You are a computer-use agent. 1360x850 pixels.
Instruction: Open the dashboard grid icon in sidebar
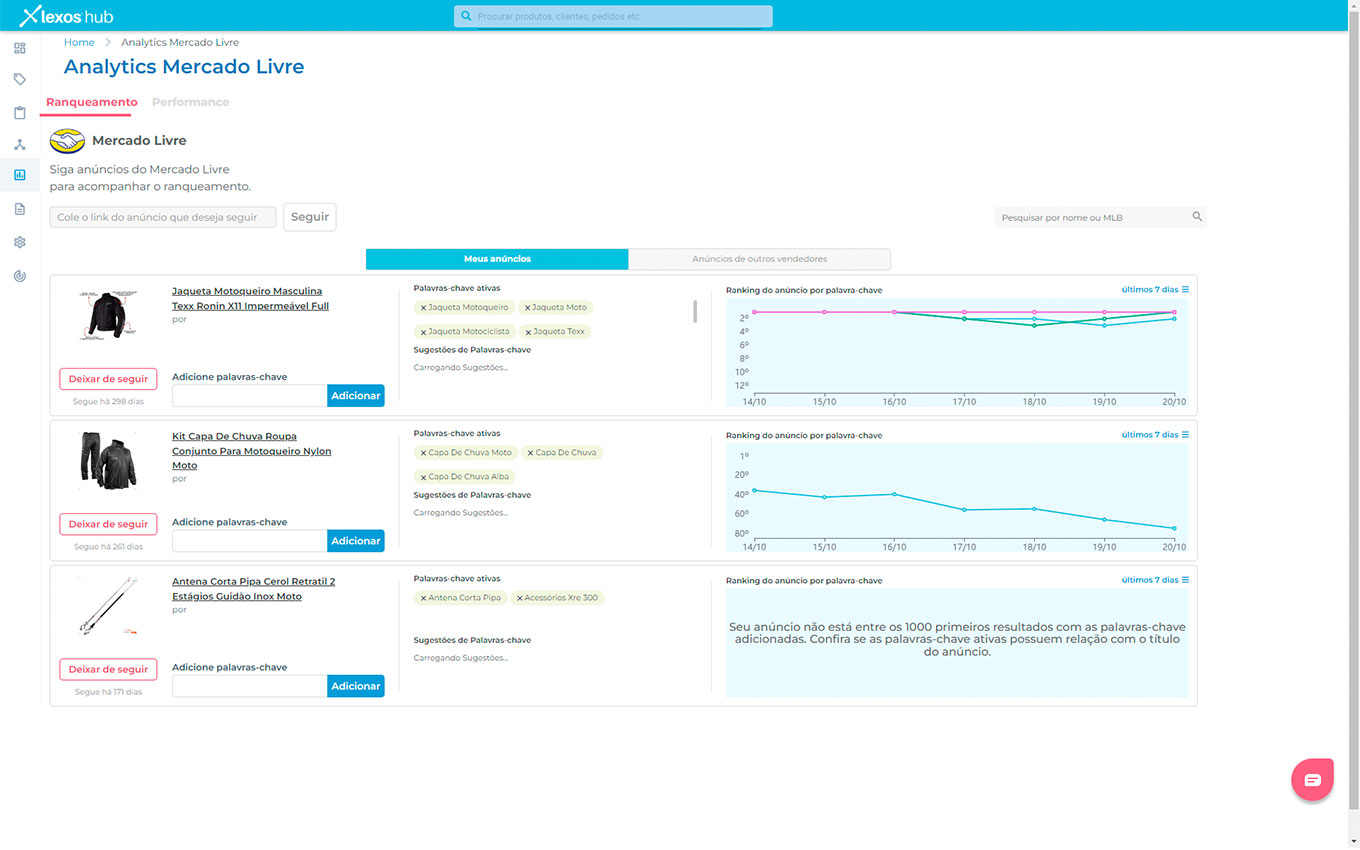[x=19, y=48]
